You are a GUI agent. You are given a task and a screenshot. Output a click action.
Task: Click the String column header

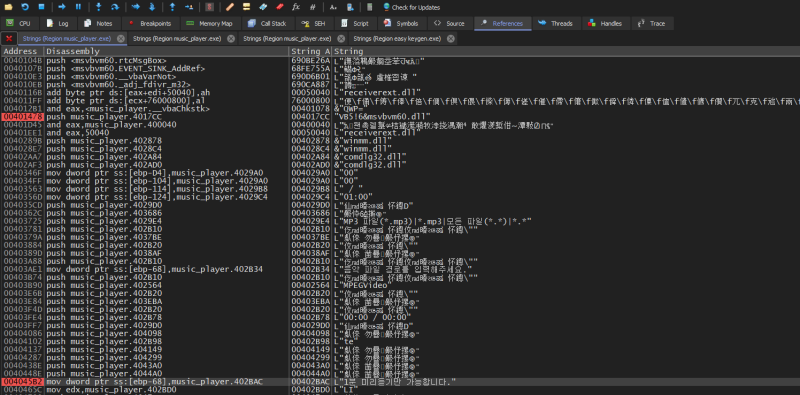coord(566,51)
